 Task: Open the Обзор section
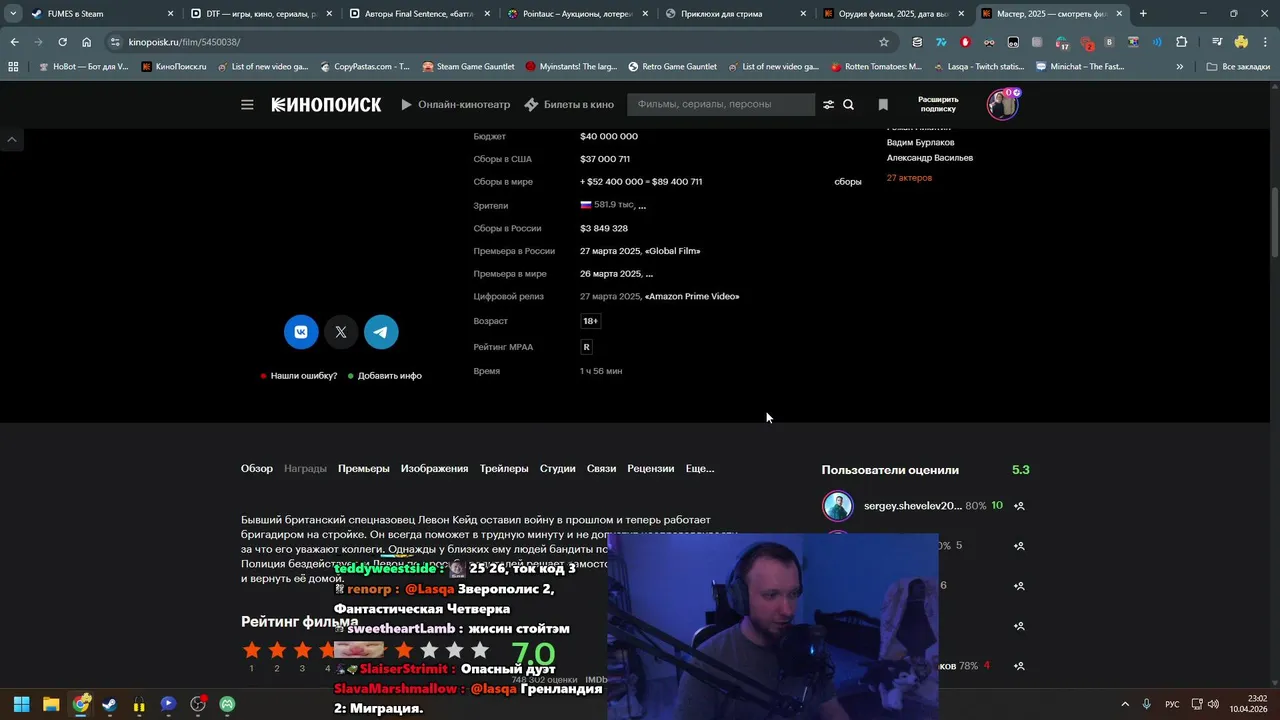(x=257, y=469)
